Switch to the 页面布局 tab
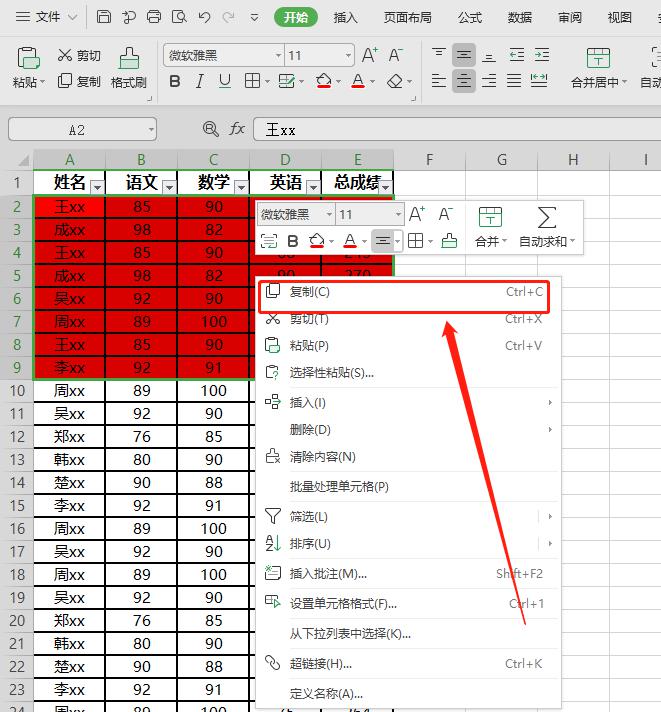Image resolution: width=661 pixels, height=712 pixels. (407, 17)
